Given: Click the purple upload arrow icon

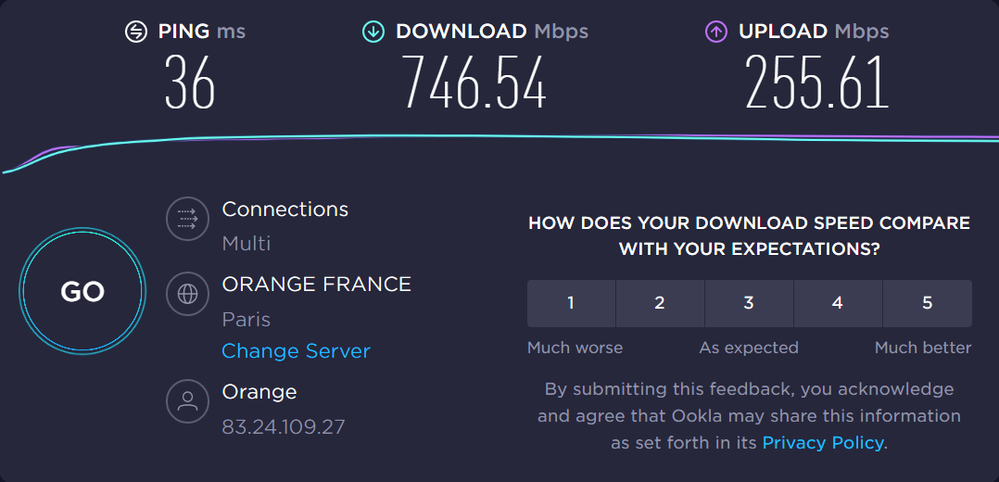Looking at the screenshot, I should click(716, 32).
